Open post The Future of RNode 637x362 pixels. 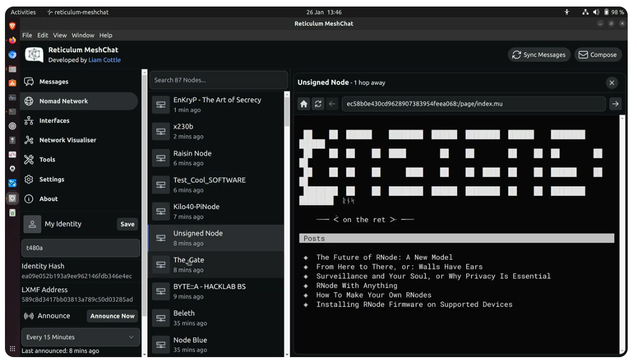[x=384, y=258]
